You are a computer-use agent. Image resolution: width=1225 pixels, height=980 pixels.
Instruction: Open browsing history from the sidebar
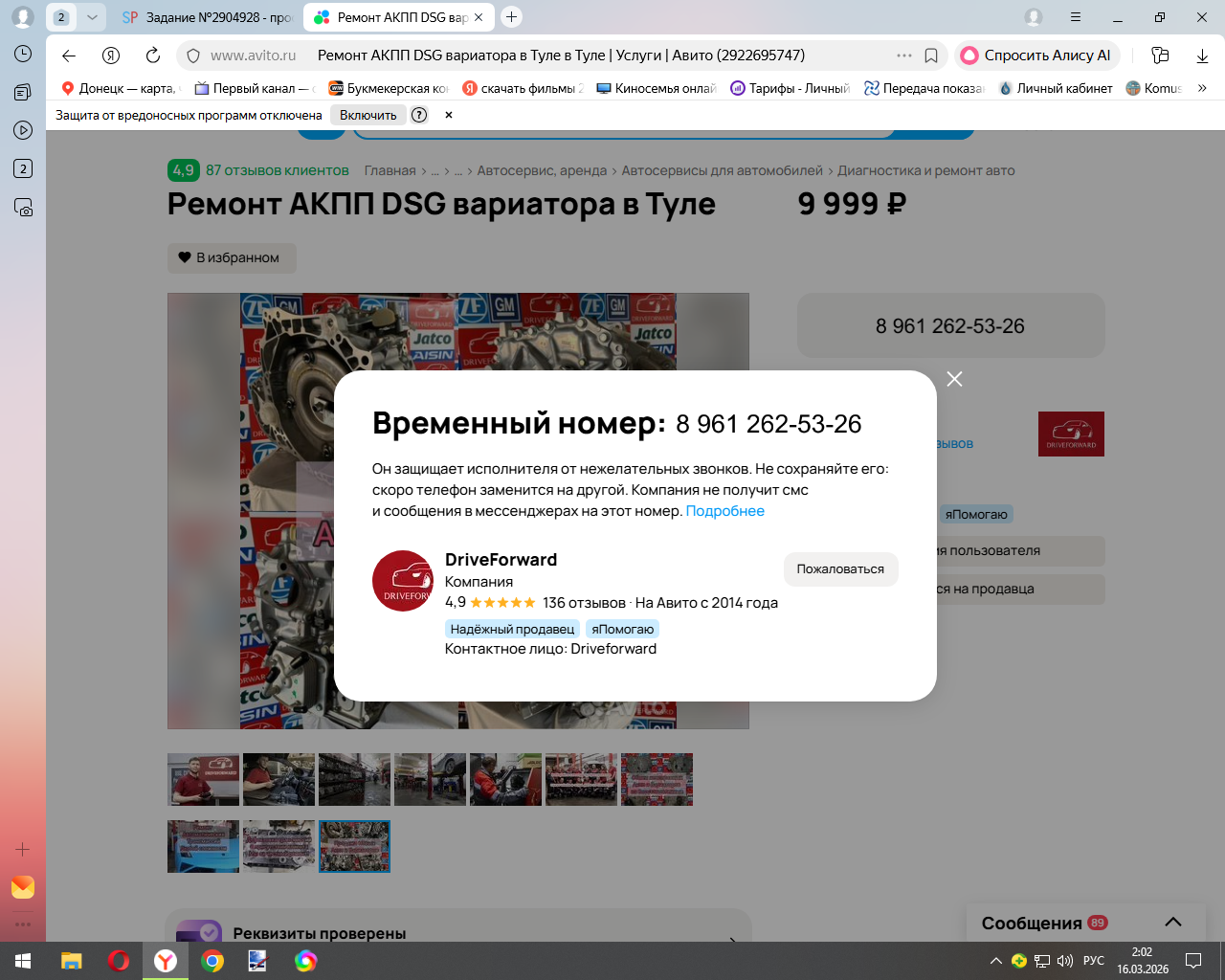tap(23, 54)
